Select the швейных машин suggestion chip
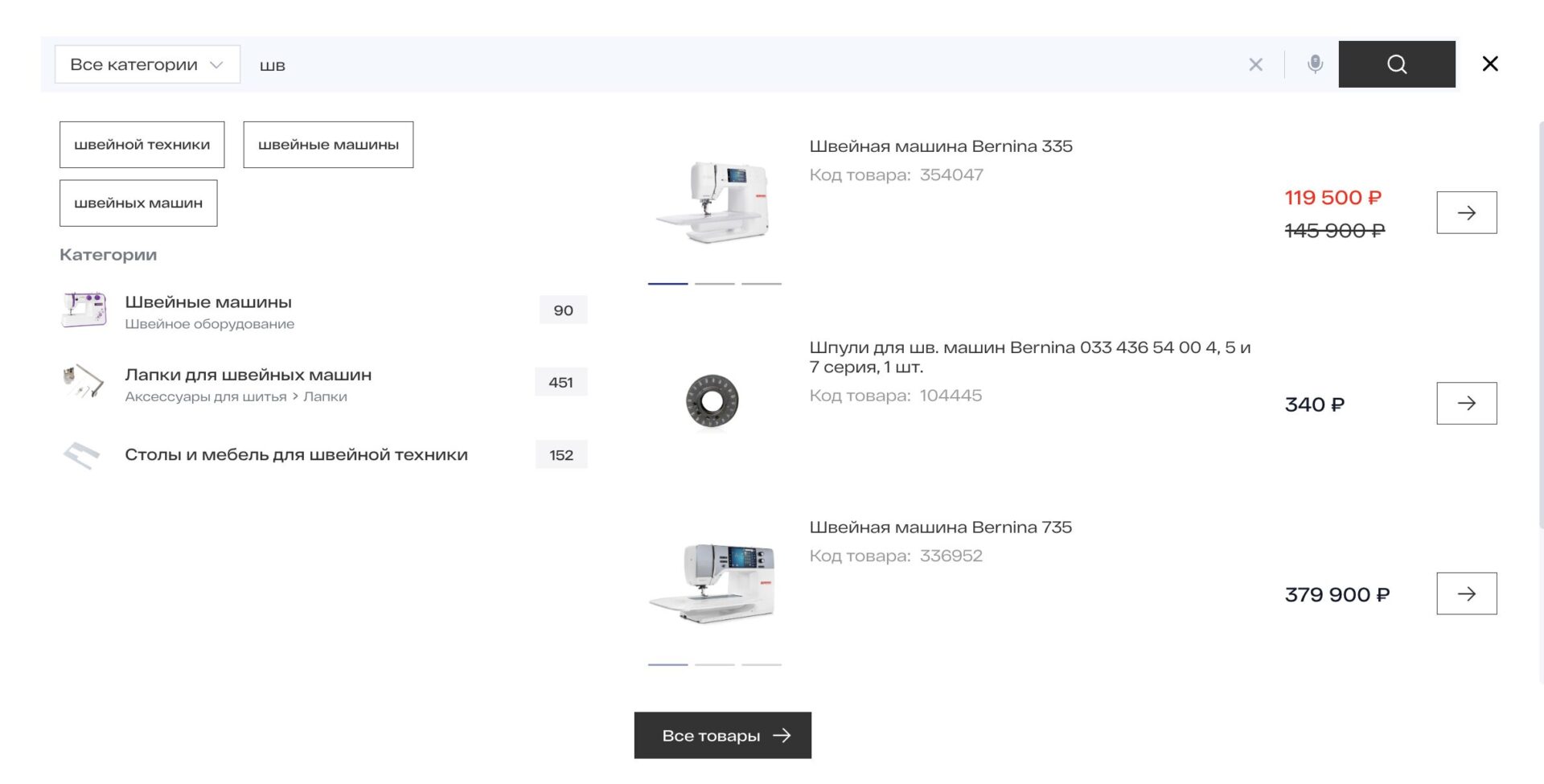This screenshot has width=1544, height=784. (138, 203)
